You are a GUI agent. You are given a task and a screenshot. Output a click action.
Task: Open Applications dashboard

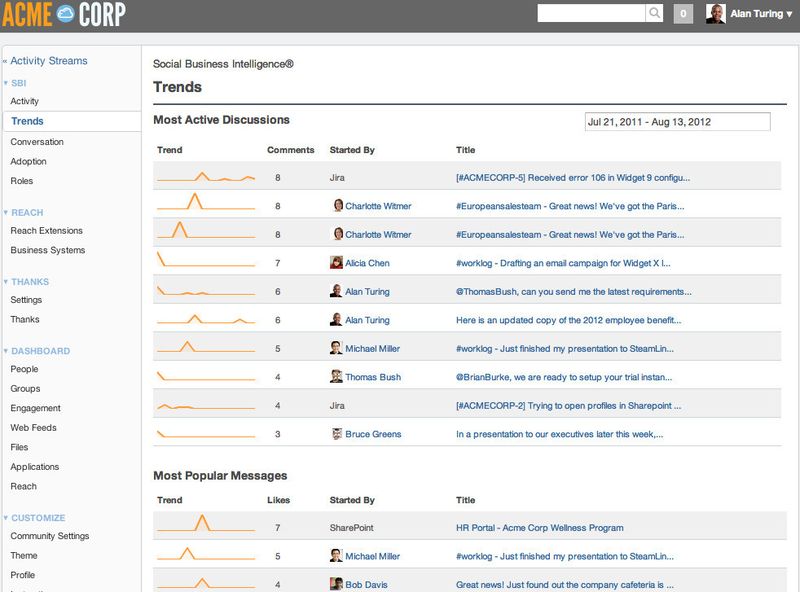pos(35,467)
